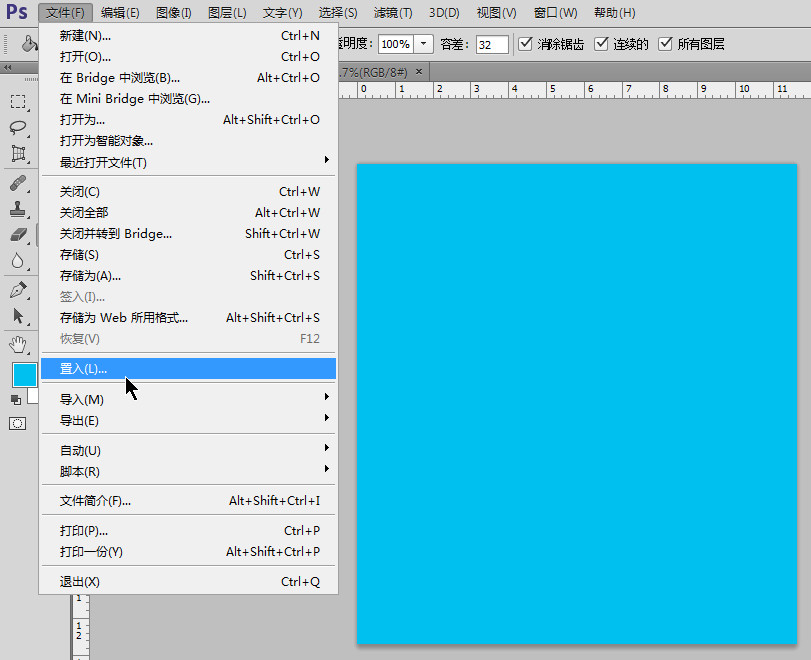This screenshot has height=660, width=811.
Task: Select the highlighted 置入(L)... entry
Action: (188, 369)
